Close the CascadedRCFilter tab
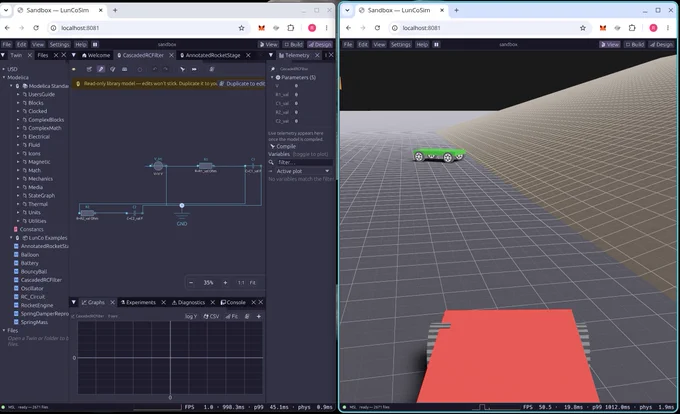The image size is (680, 414). click(171, 55)
